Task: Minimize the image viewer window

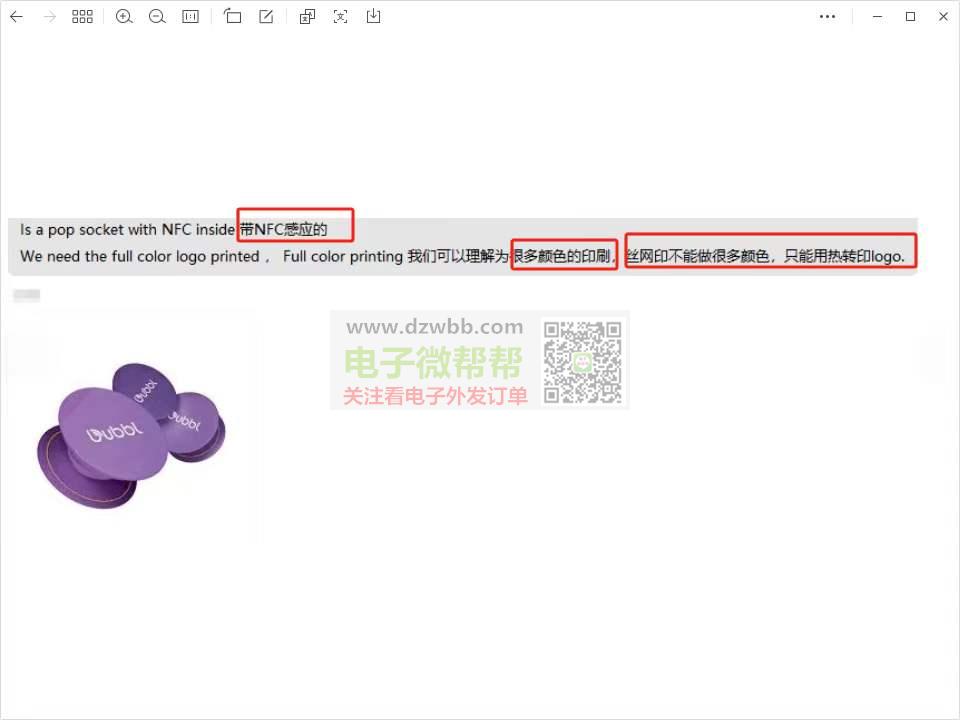Action: tap(877, 17)
